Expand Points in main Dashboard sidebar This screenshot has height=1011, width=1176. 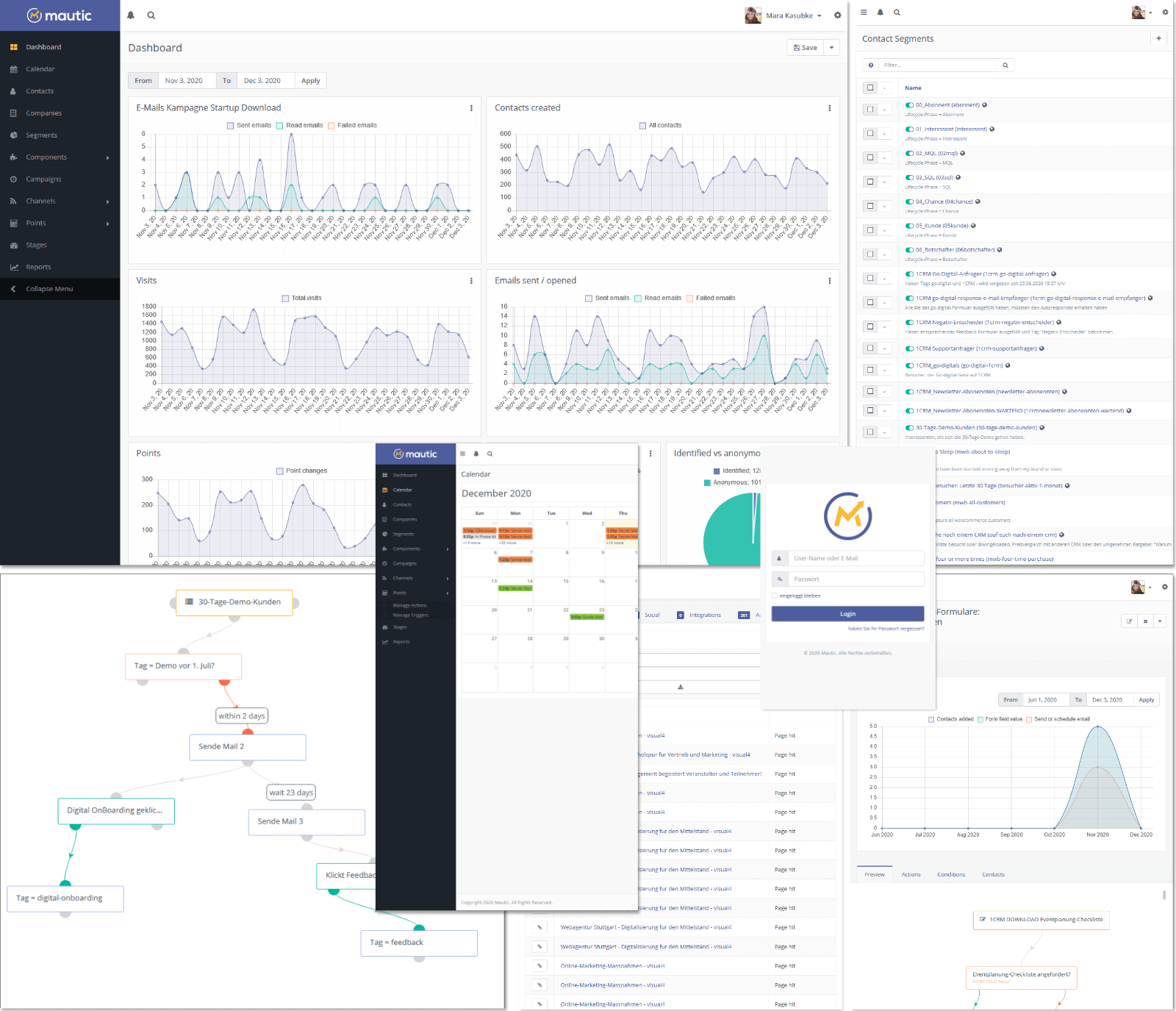(60, 224)
